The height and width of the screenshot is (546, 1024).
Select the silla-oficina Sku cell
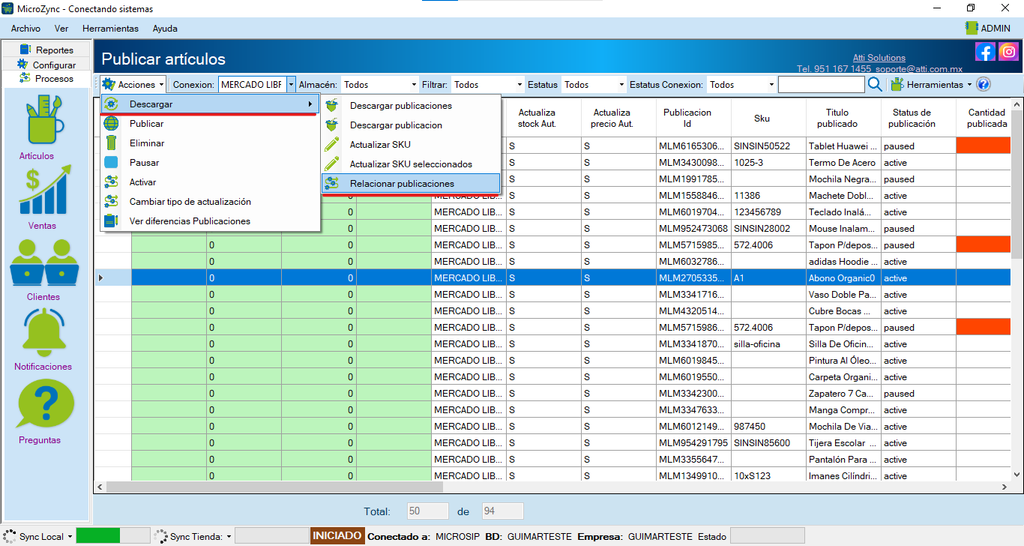pos(769,344)
